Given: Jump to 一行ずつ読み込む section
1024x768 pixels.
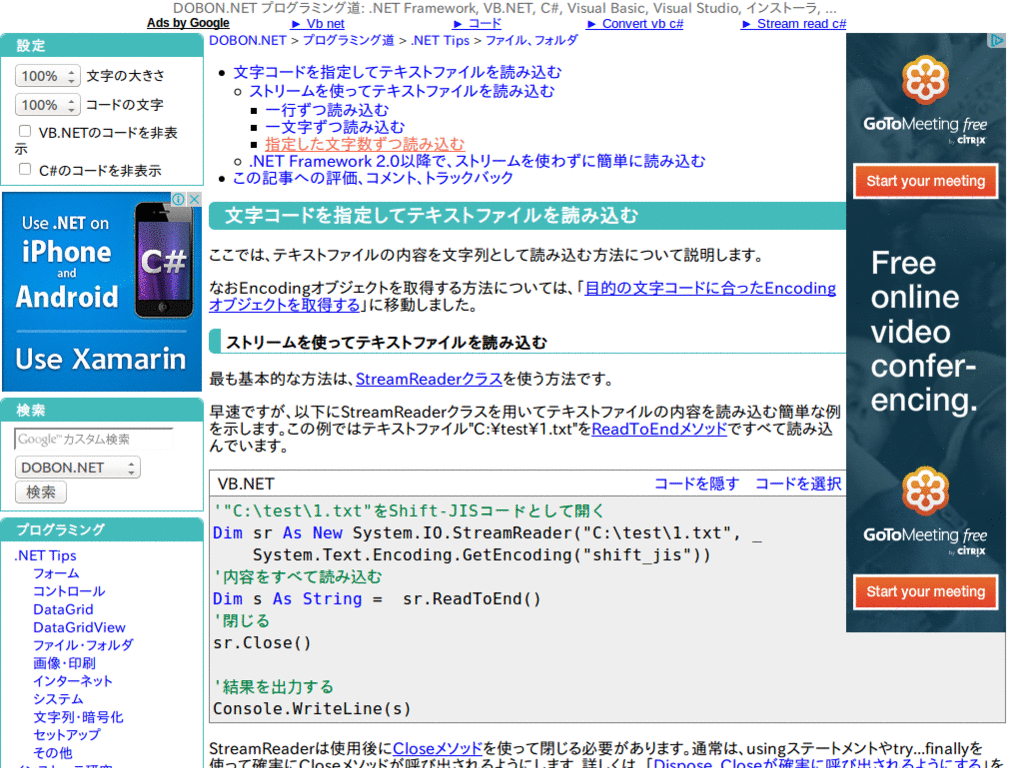Looking at the screenshot, I should tap(327, 110).
